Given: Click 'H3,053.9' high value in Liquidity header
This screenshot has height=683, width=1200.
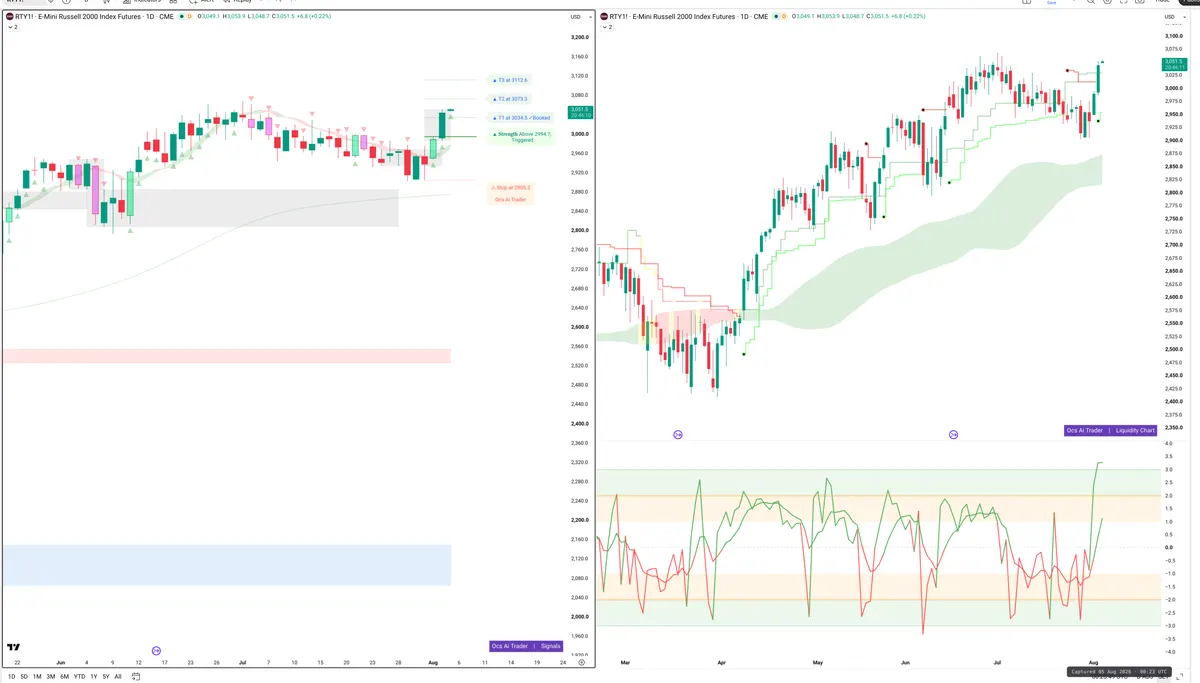Looking at the screenshot, I should 829,17.
